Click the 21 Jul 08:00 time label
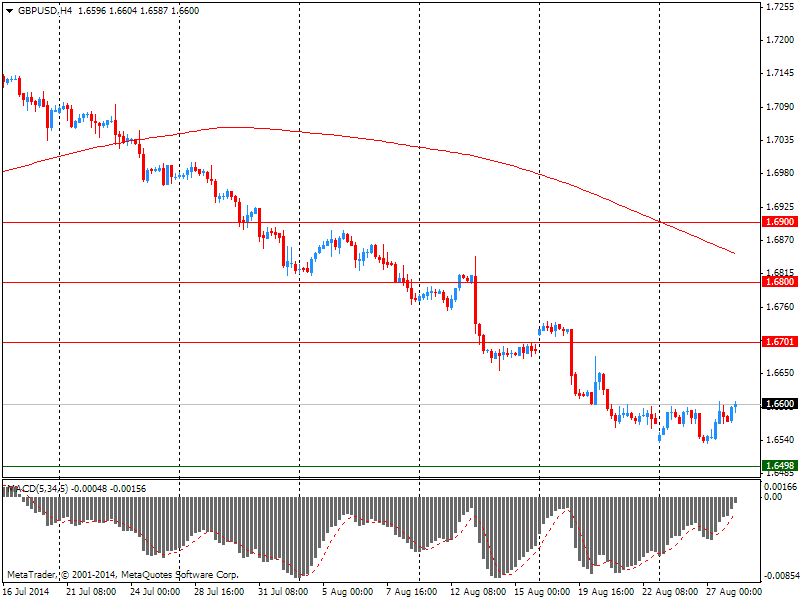800x600 pixels. coord(91,592)
